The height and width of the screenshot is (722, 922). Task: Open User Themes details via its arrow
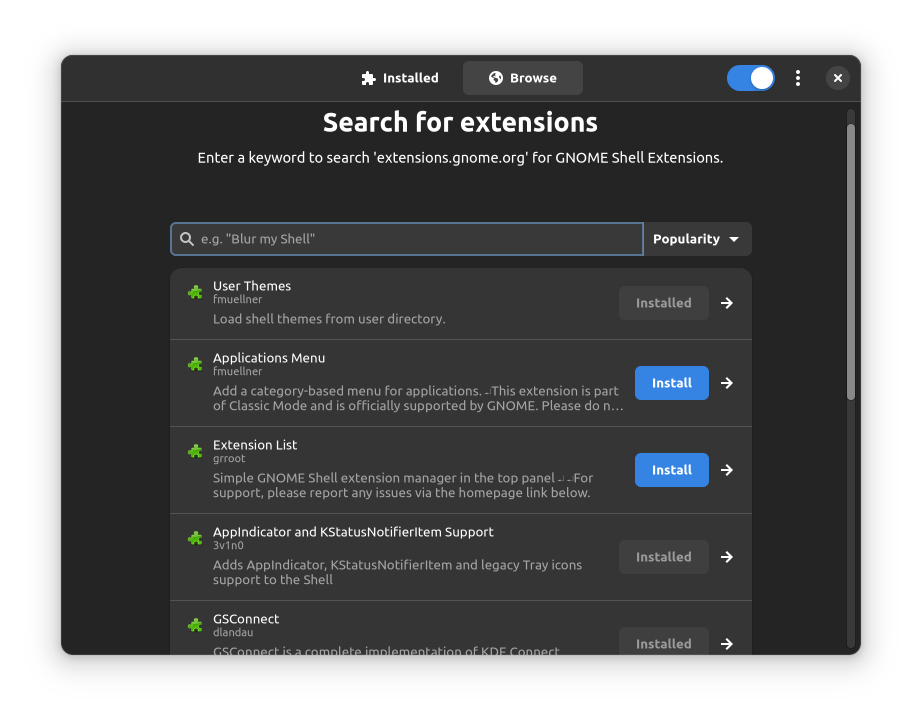727,303
